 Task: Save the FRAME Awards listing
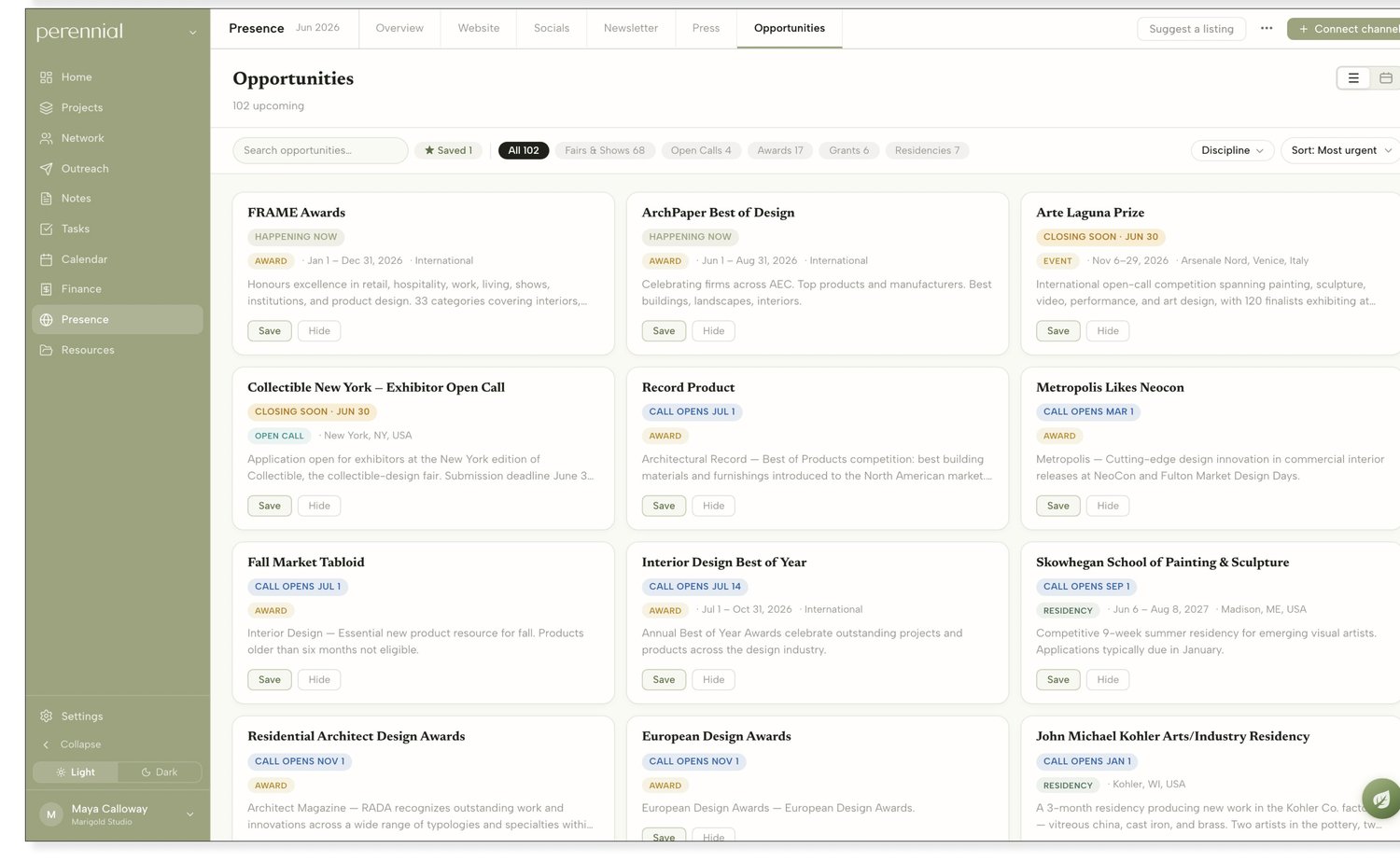270,331
